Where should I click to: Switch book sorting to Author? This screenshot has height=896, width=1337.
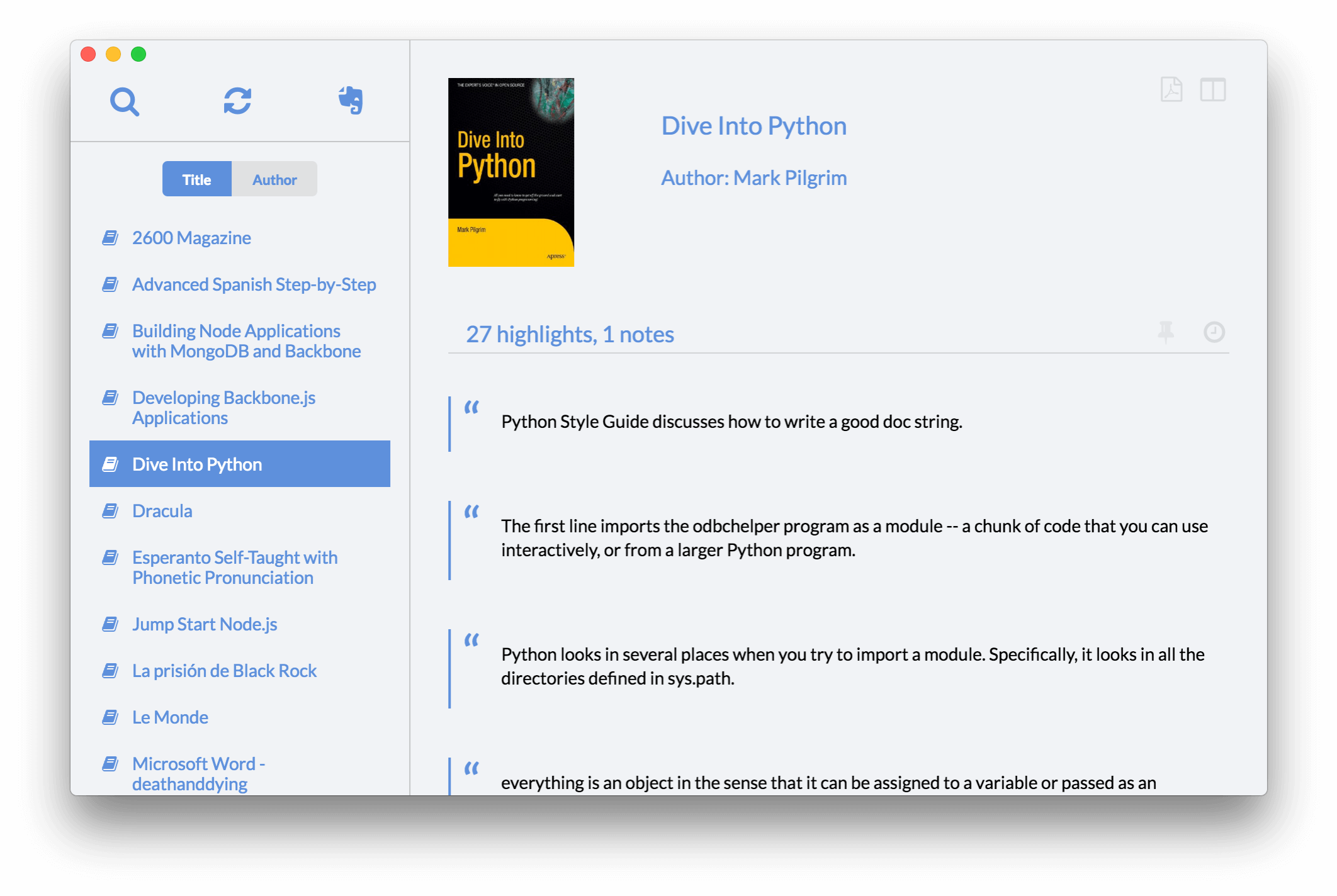click(274, 179)
